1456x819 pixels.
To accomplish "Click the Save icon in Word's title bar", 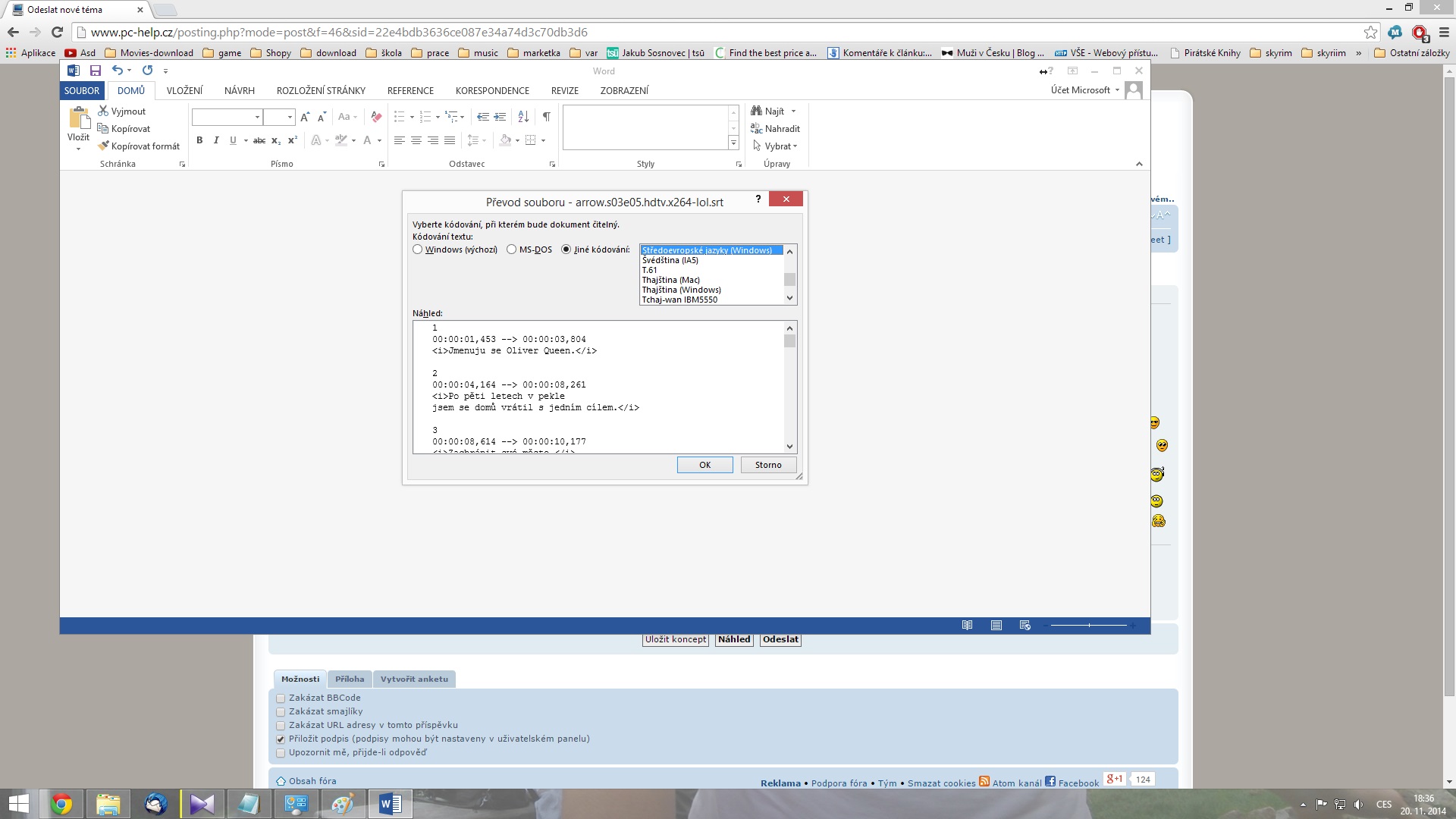I will tap(96, 71).
